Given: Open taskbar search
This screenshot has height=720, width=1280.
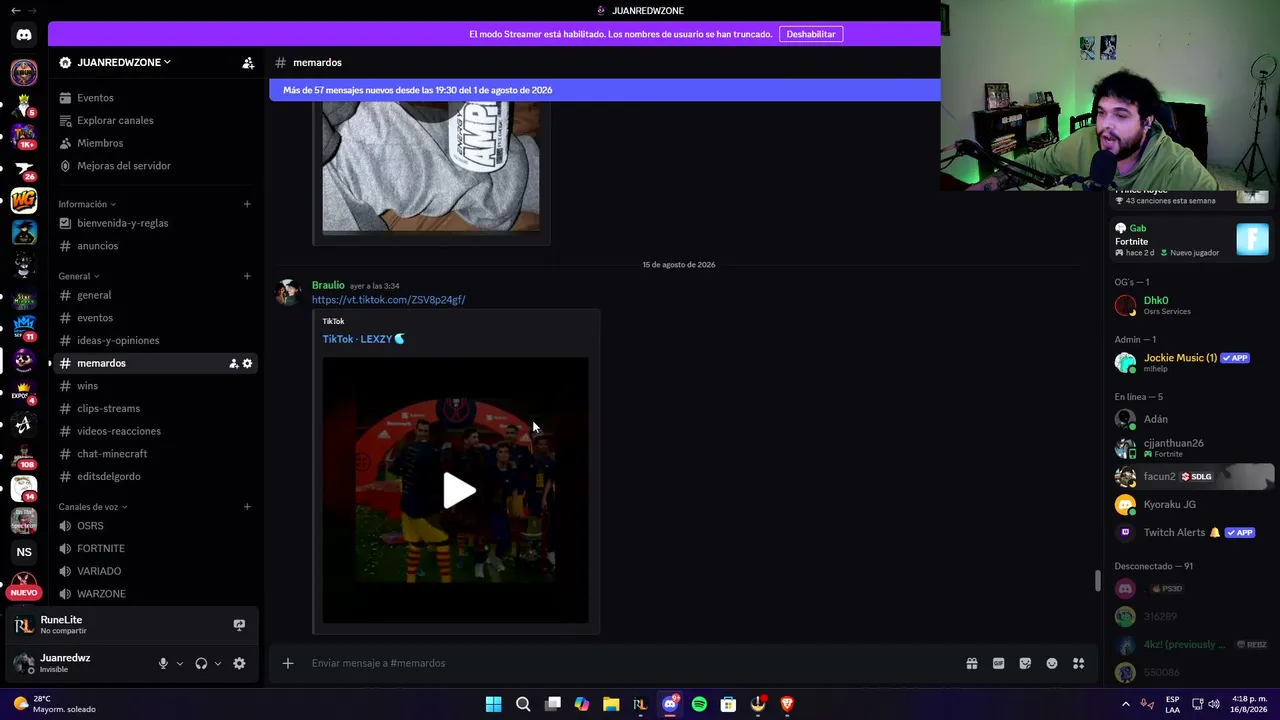Looking at the screenshot, I should (523, 704).
